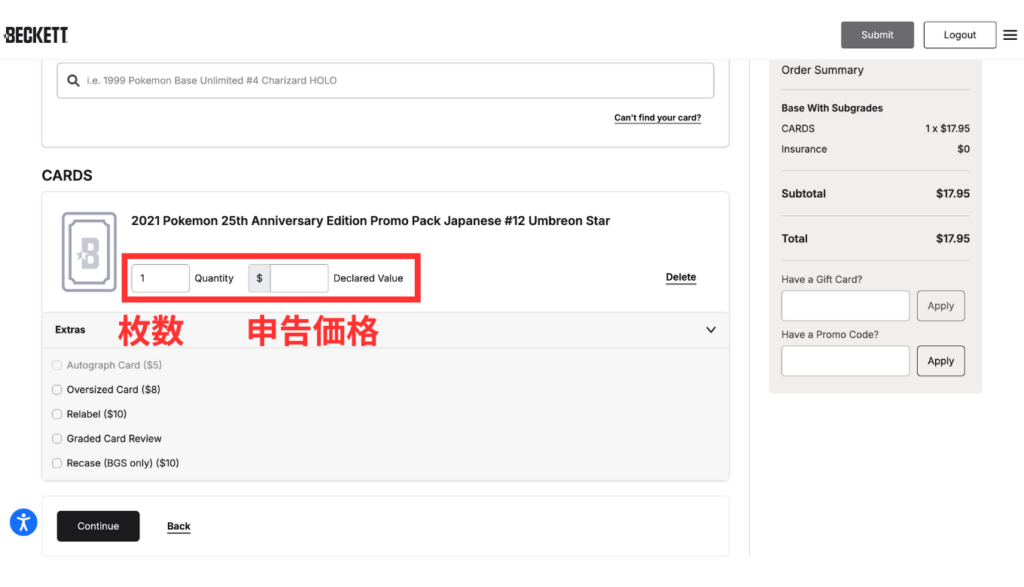Click the Beckett logo
The width and height of the screenshot is (1024, 587).
[36, 35]
